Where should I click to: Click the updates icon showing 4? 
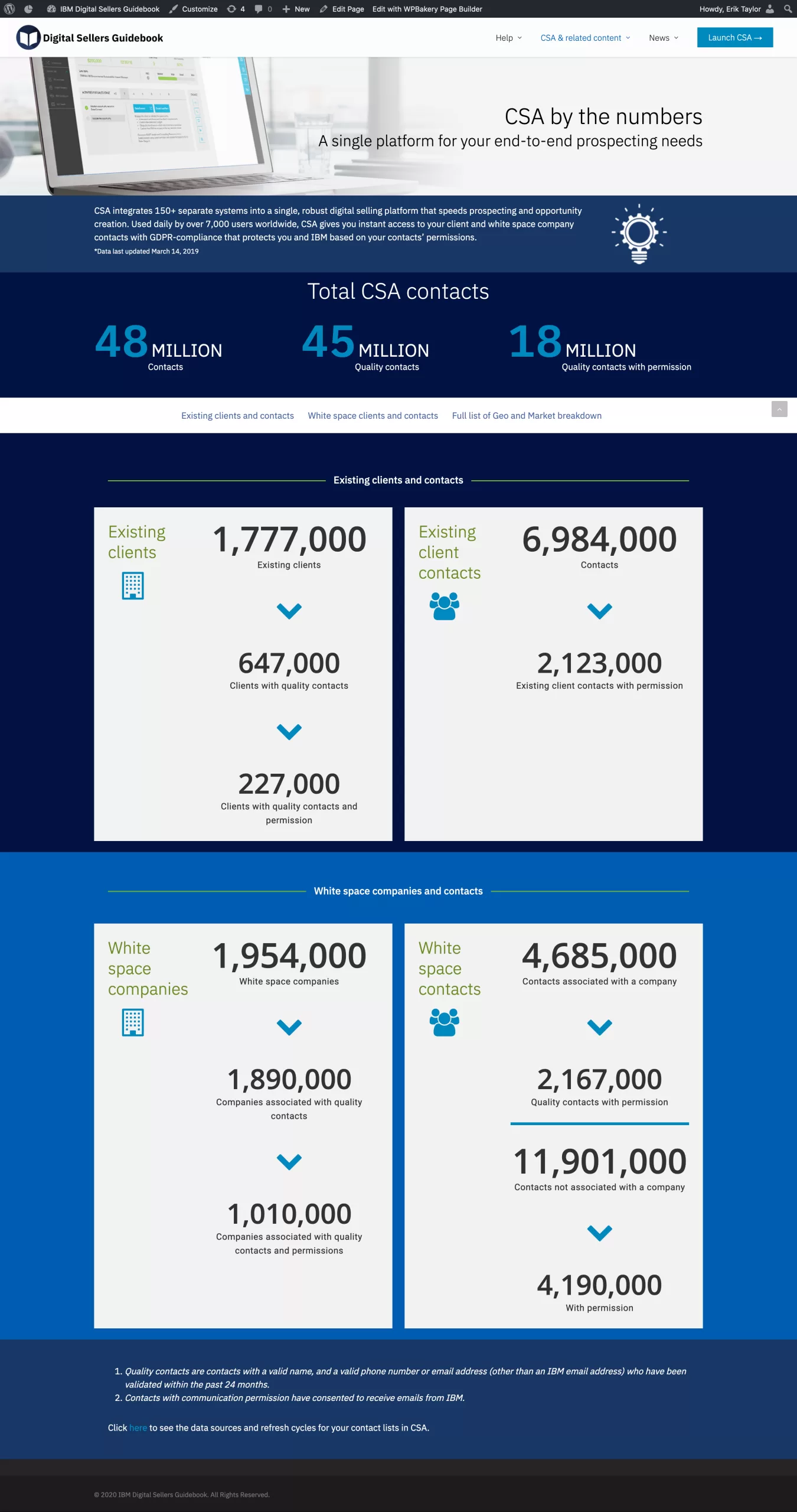236,9
